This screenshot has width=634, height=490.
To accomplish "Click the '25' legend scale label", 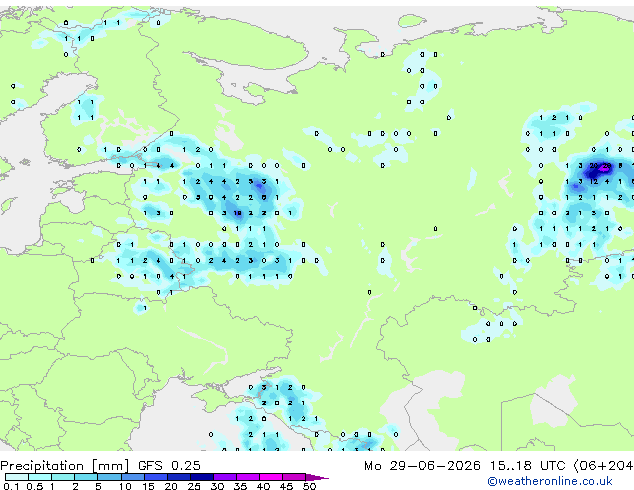I will [194, 486].
